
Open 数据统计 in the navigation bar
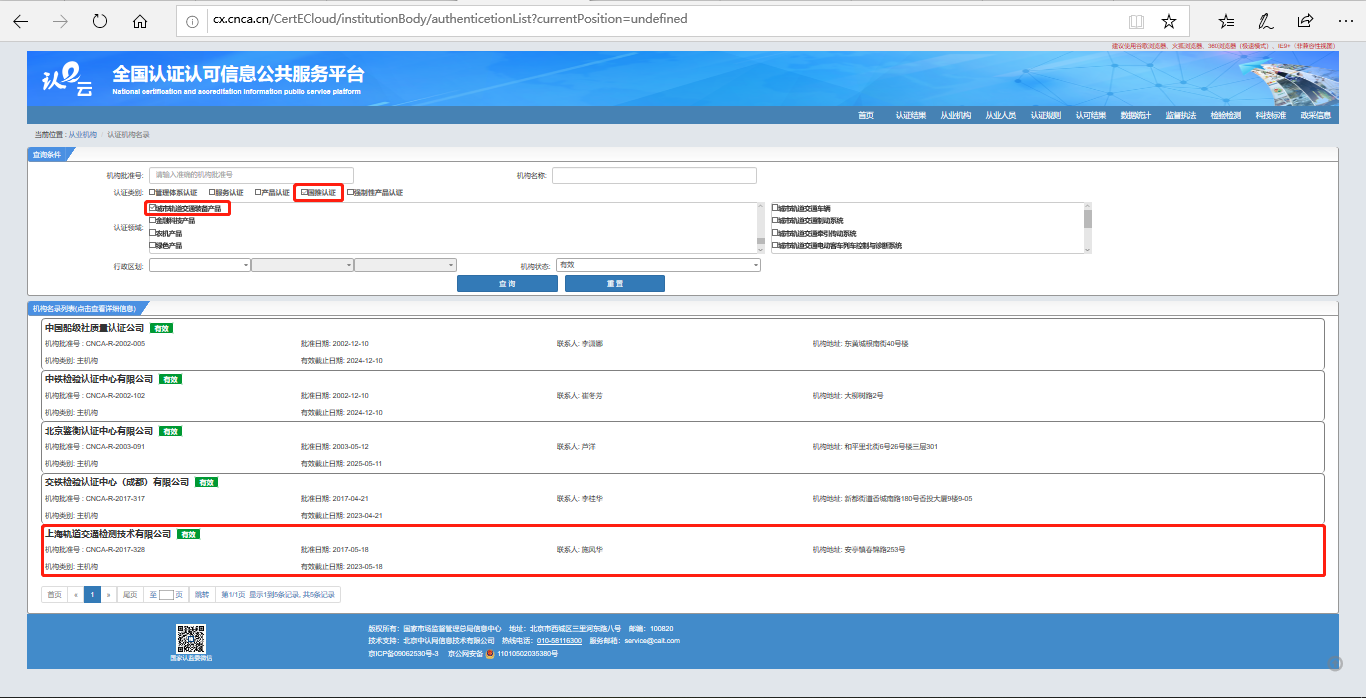click(x=1136, y=115)
